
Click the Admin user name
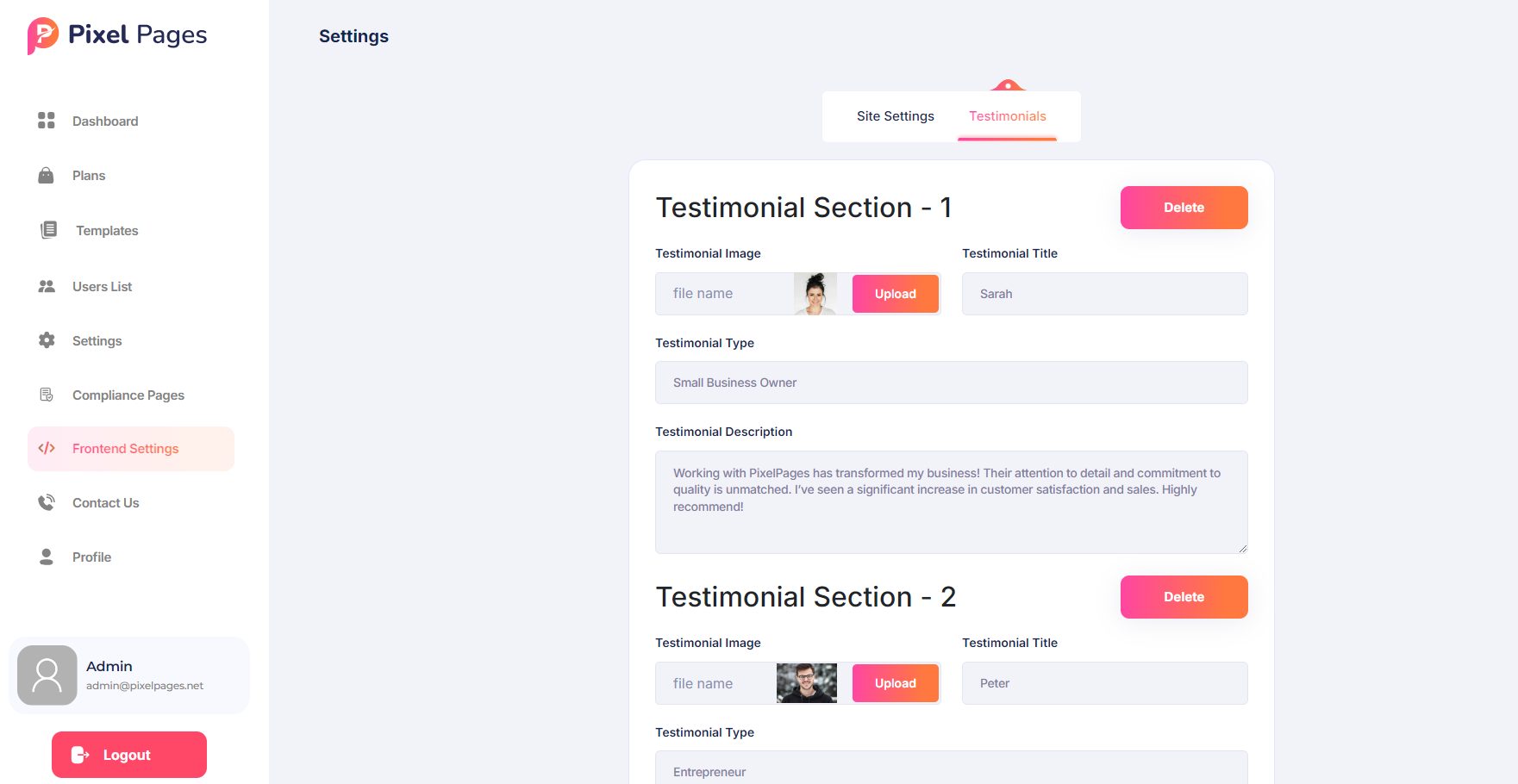click(109, 666)
